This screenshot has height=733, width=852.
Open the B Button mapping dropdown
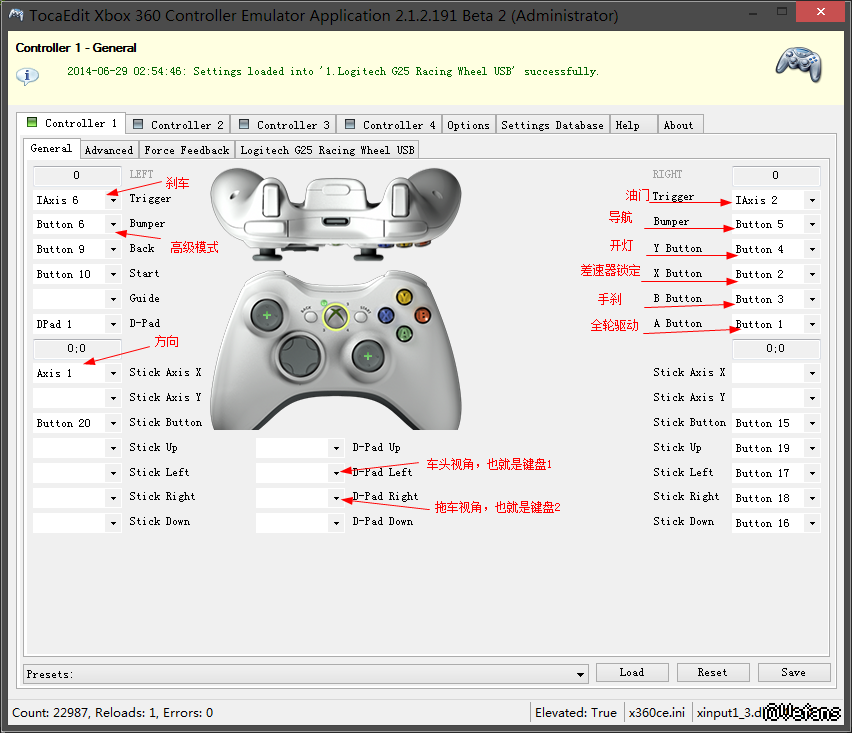[x=812, y=299]
